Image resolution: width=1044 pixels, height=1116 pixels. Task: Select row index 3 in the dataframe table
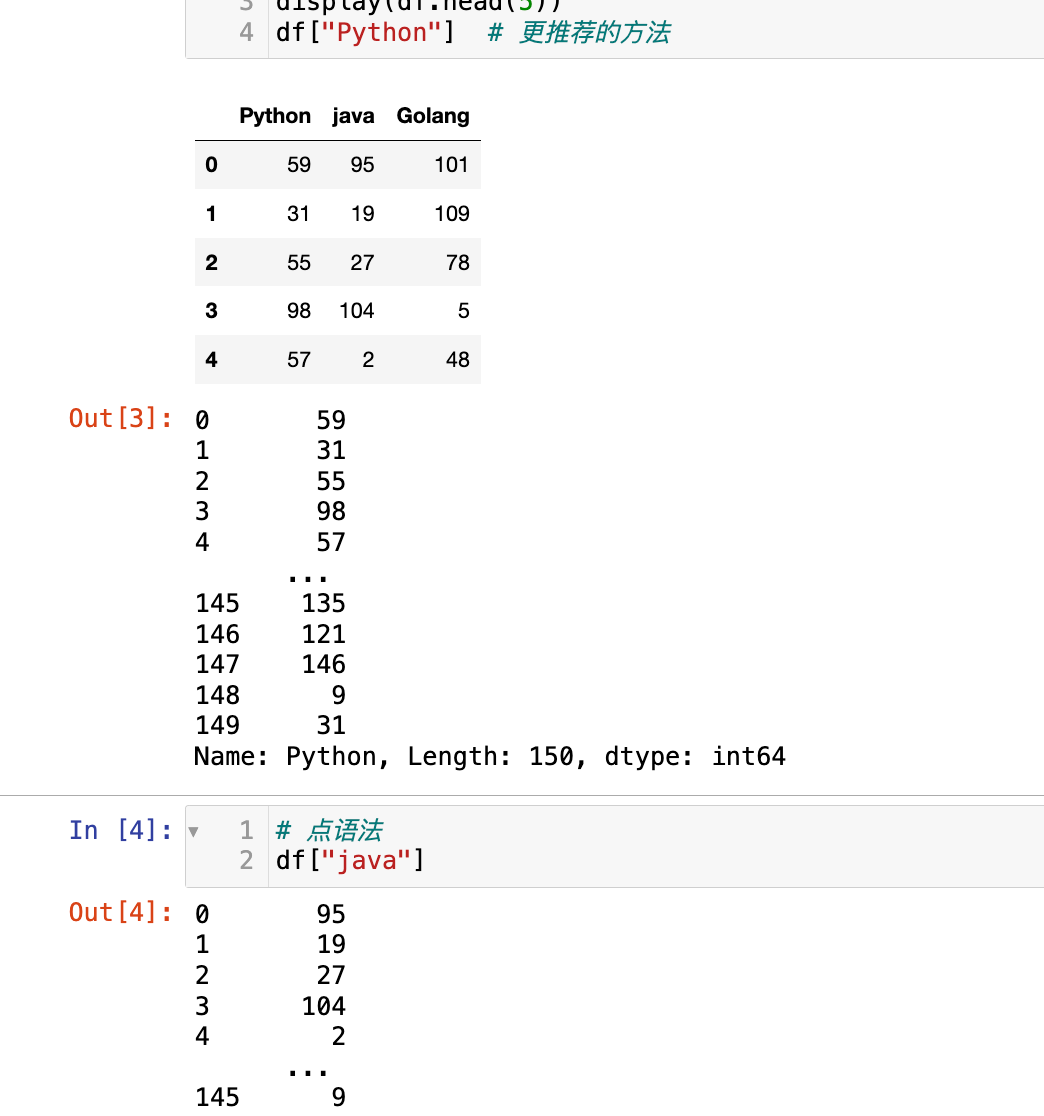(x=211, y=311)
